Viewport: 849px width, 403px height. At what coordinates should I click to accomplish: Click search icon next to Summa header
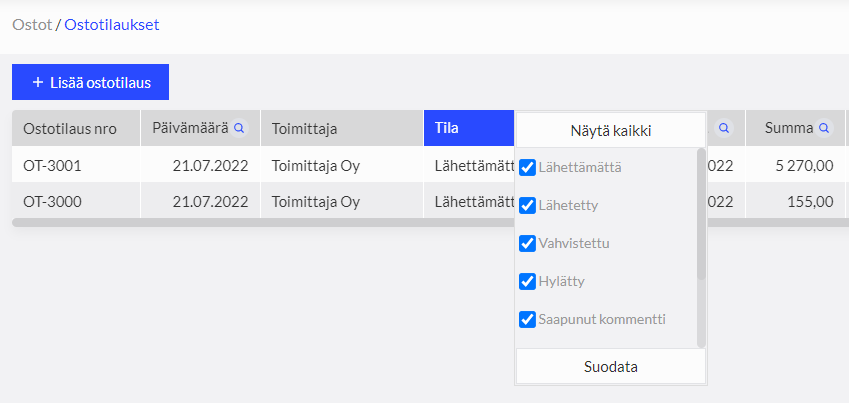[824, 128]
